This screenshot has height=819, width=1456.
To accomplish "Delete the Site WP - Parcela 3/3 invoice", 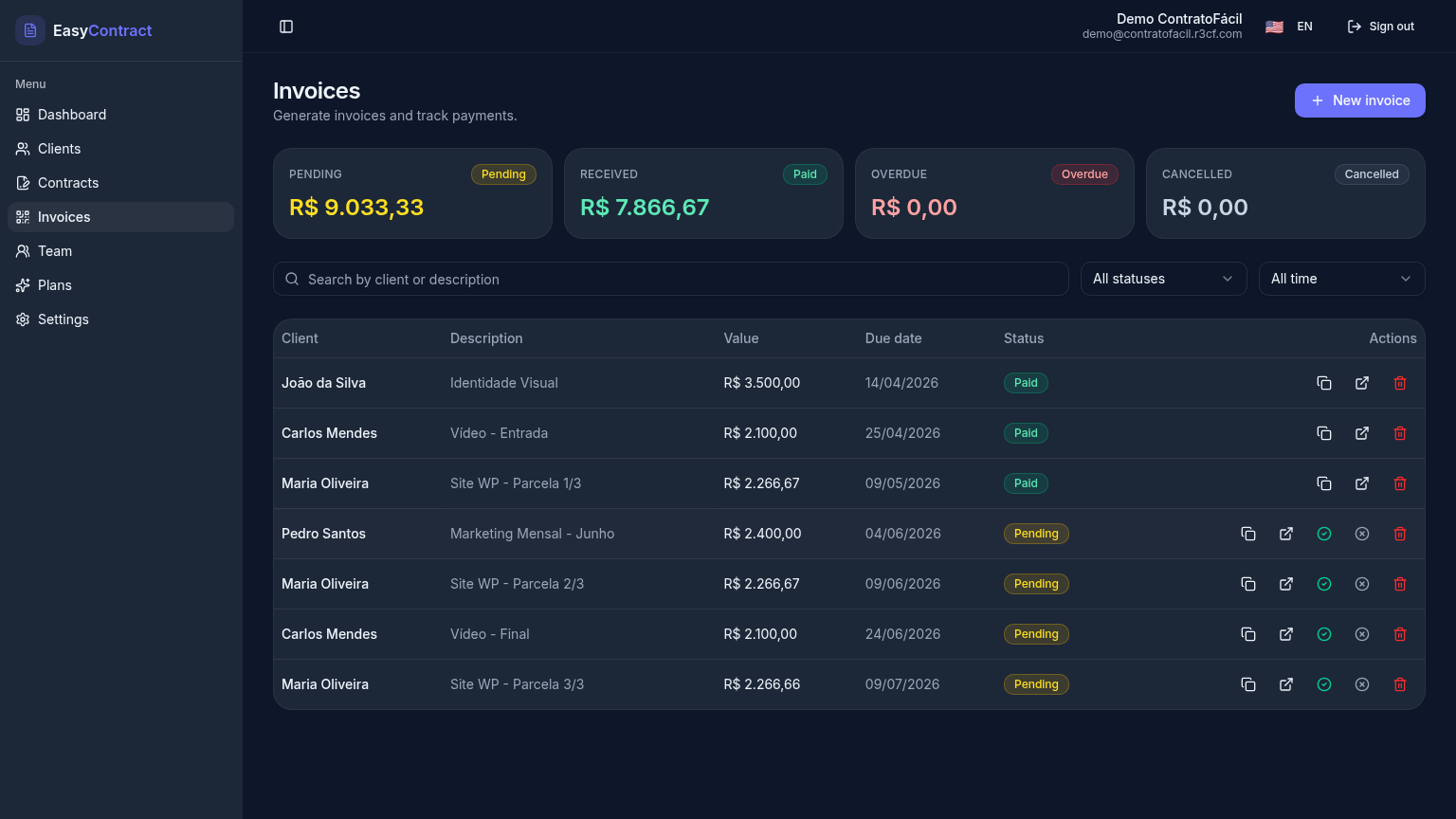I will (x=1400, y=684).
